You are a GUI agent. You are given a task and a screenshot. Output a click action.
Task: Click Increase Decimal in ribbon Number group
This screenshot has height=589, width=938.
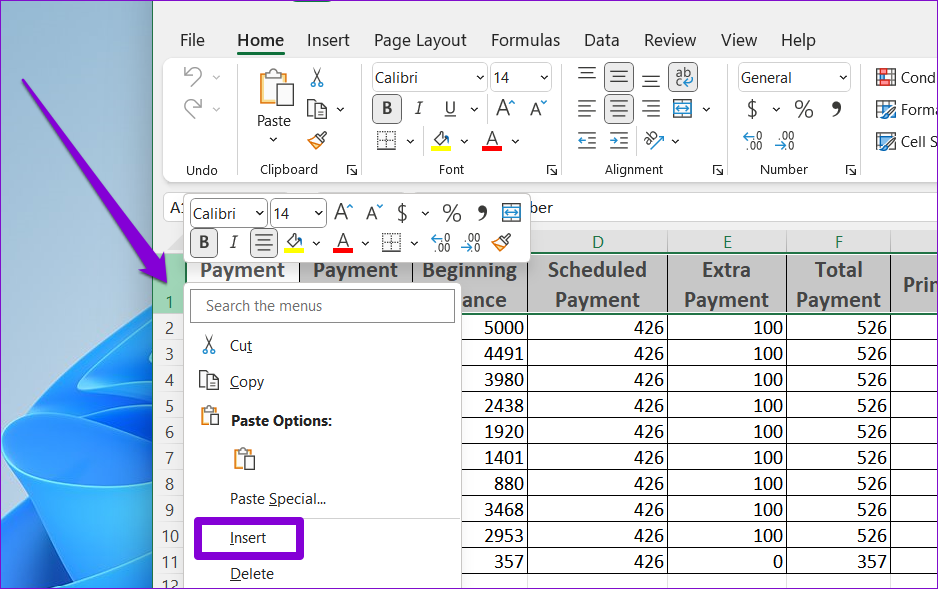(x=753, y=141)
